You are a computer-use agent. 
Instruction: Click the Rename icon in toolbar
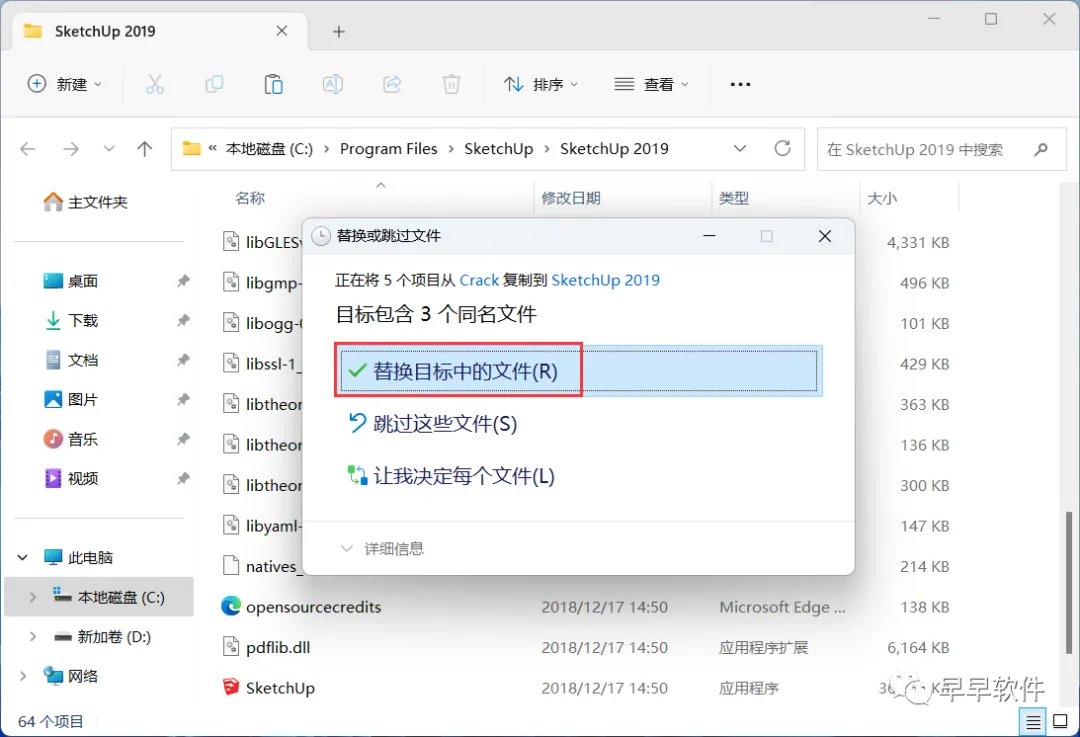333,84
